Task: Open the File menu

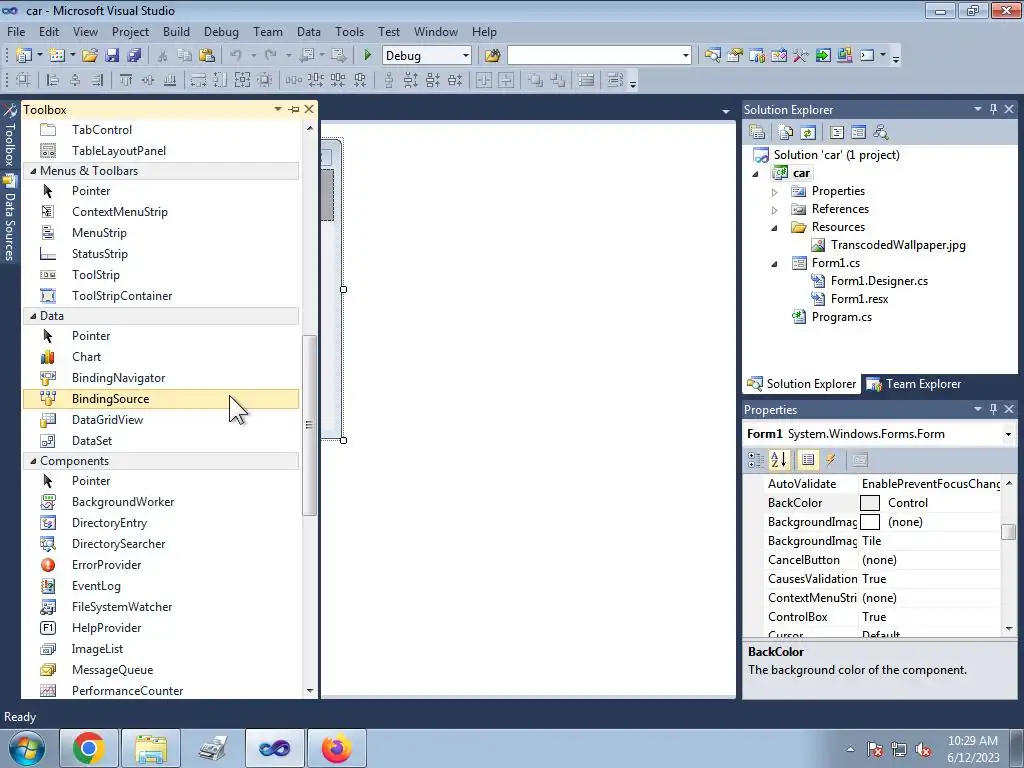Action: [x=16, y=32]
